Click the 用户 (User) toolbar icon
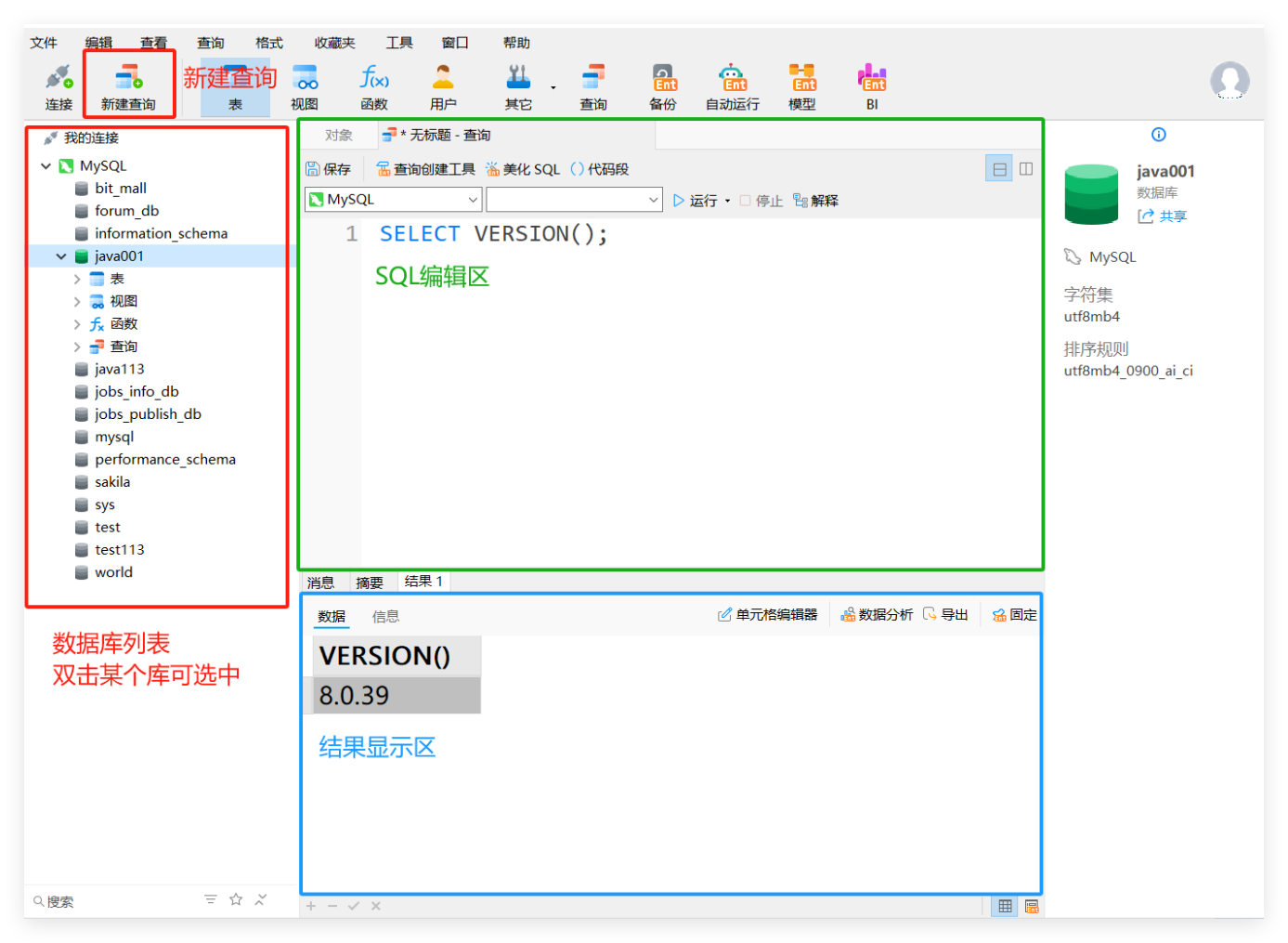Viewport: 1288px width, 943px height. (x=443, y=85)
